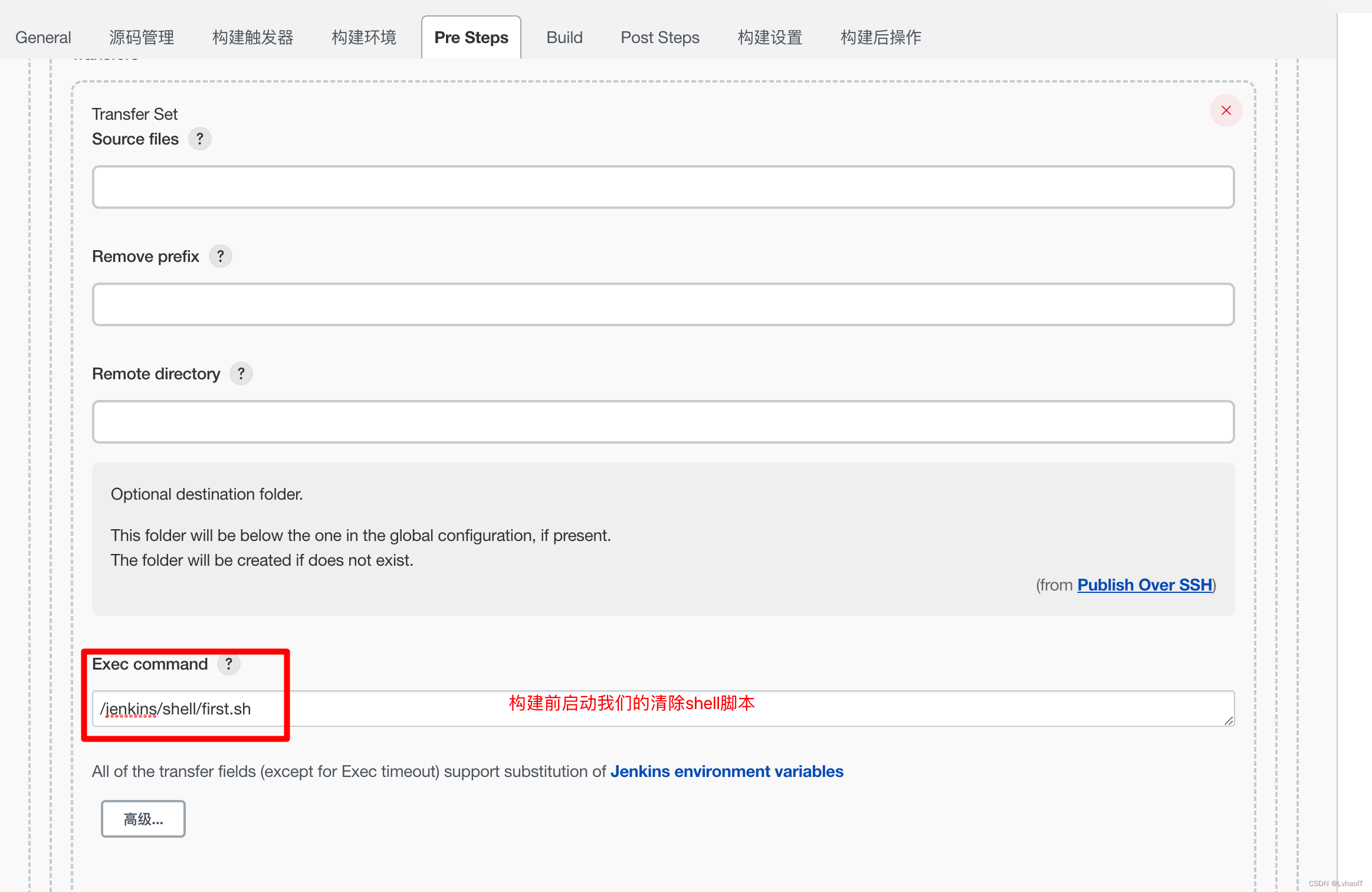Click the Exec command resize handle
This screenshot has width=1372, height=892.
click(1229, 720)
